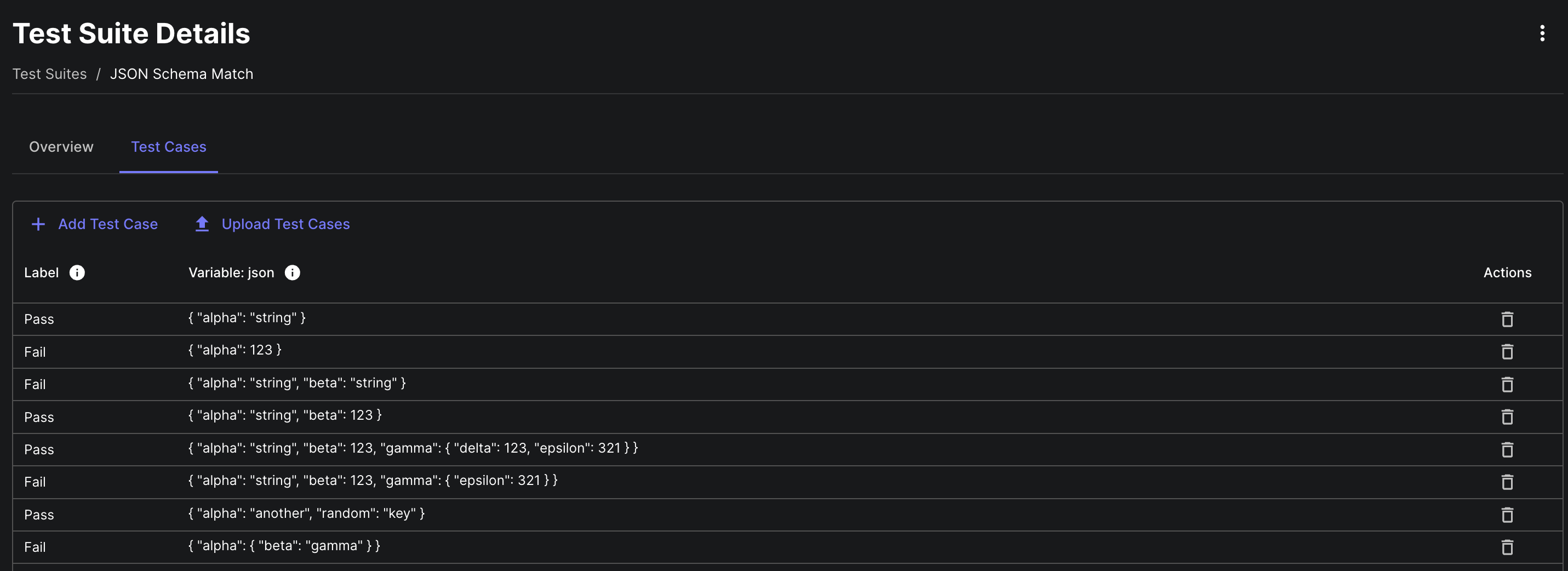Go to Test Suites breadcrumb link

click(x=49, y=73)
